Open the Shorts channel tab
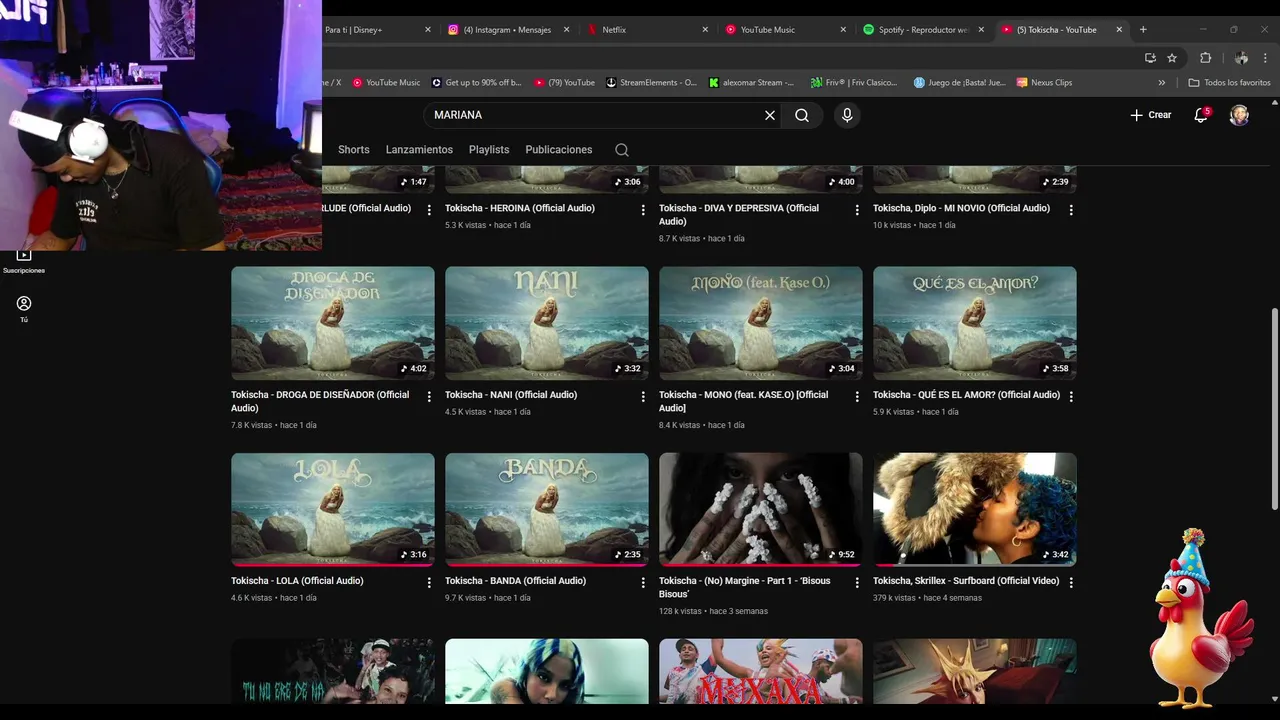 [354, 150]
